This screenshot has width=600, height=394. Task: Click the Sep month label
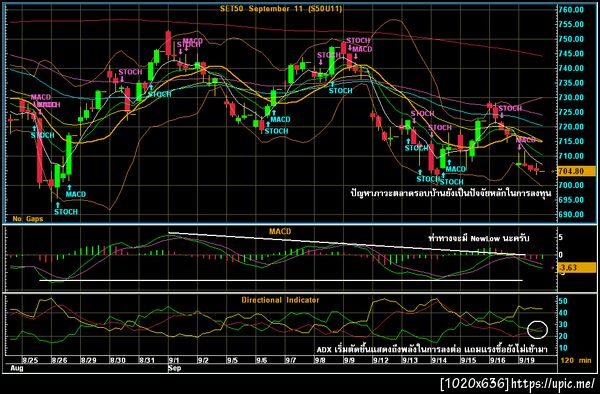(174, 368)
